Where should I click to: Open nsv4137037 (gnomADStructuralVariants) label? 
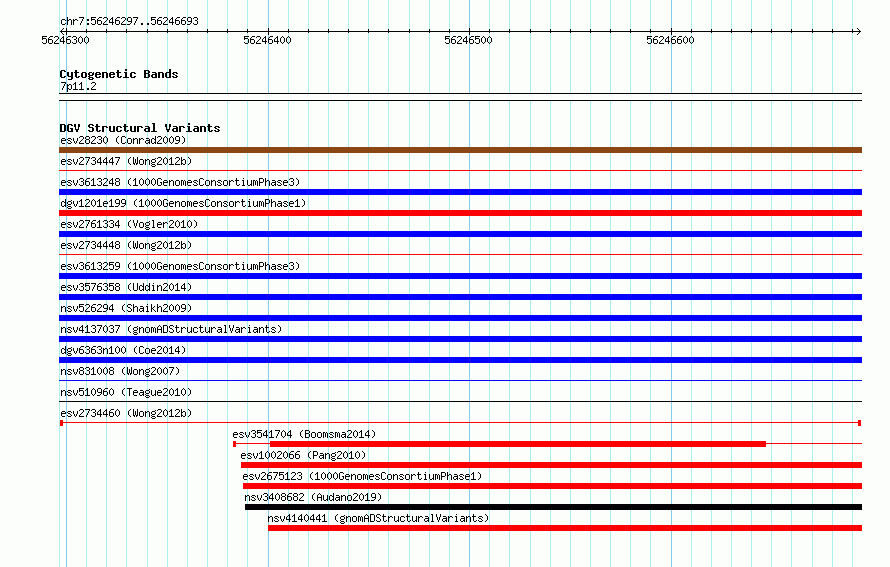click(x=171, y=329)
